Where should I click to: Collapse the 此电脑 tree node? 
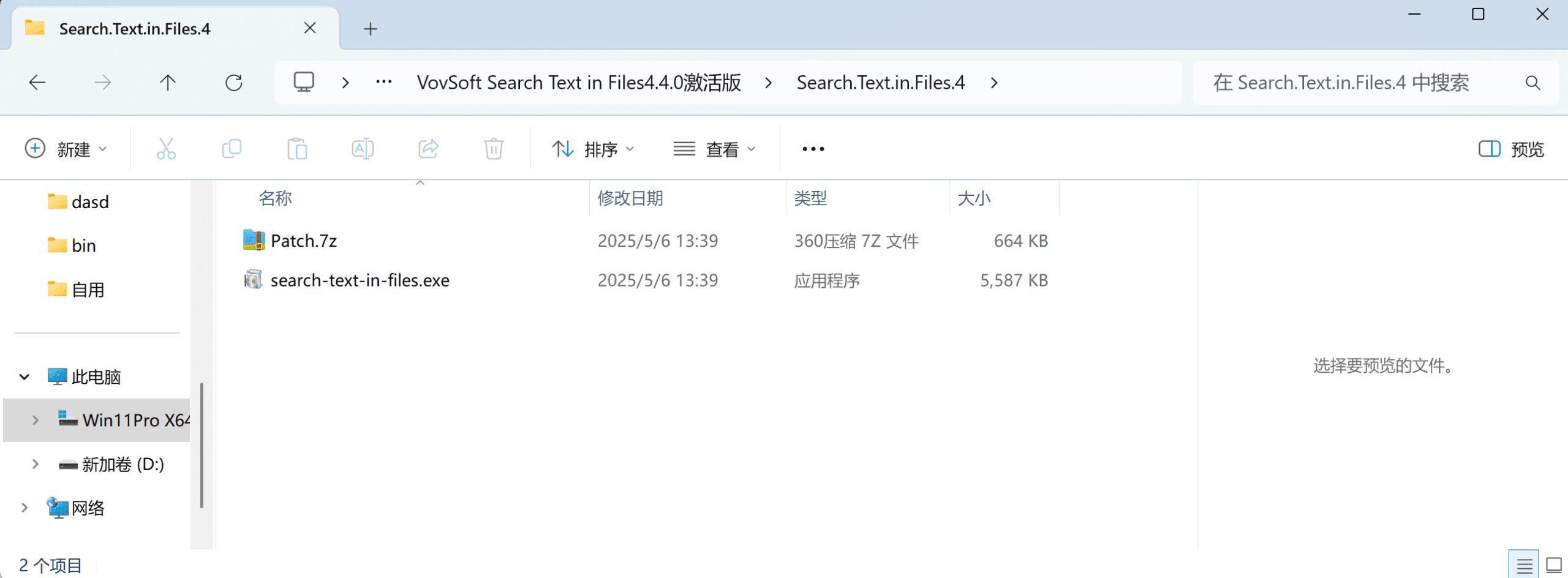[24, 377]
